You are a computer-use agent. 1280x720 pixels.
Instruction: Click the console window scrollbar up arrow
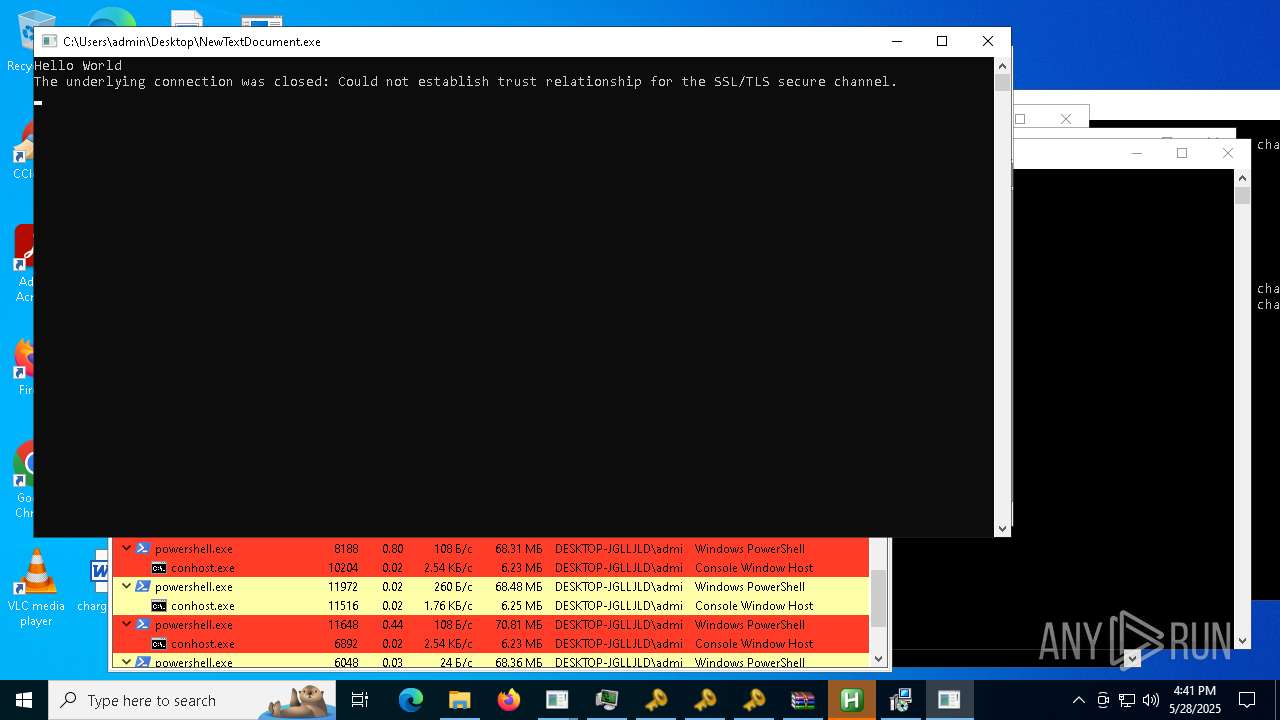tap(1002, 65)
